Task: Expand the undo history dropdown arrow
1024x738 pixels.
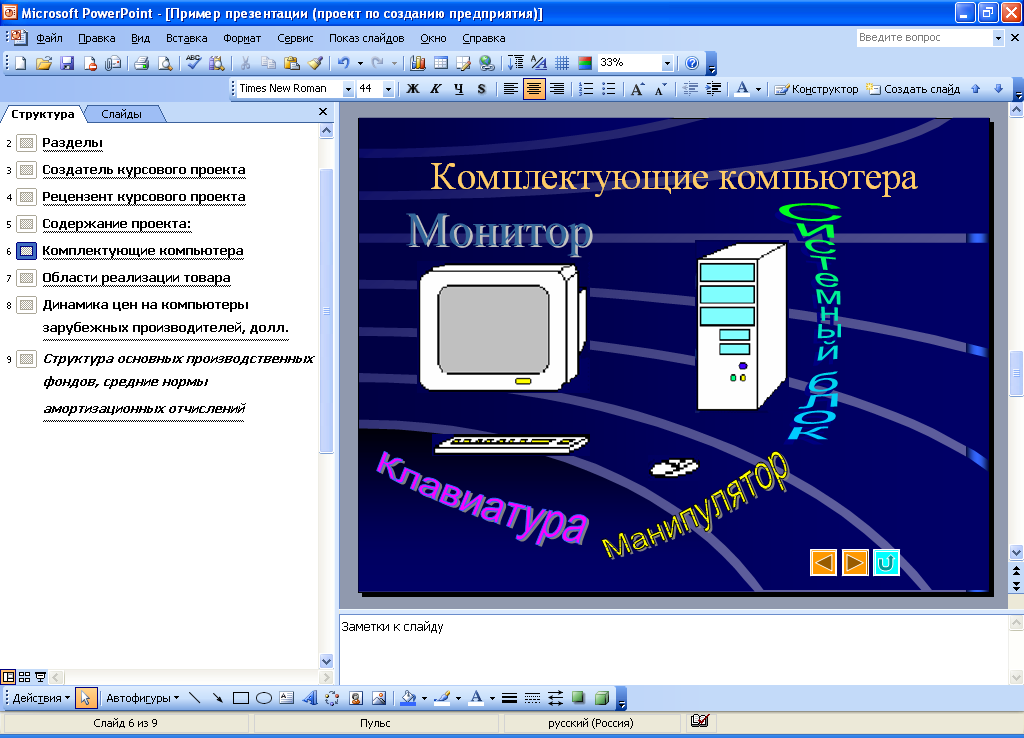Action: [x=360, y=63]
